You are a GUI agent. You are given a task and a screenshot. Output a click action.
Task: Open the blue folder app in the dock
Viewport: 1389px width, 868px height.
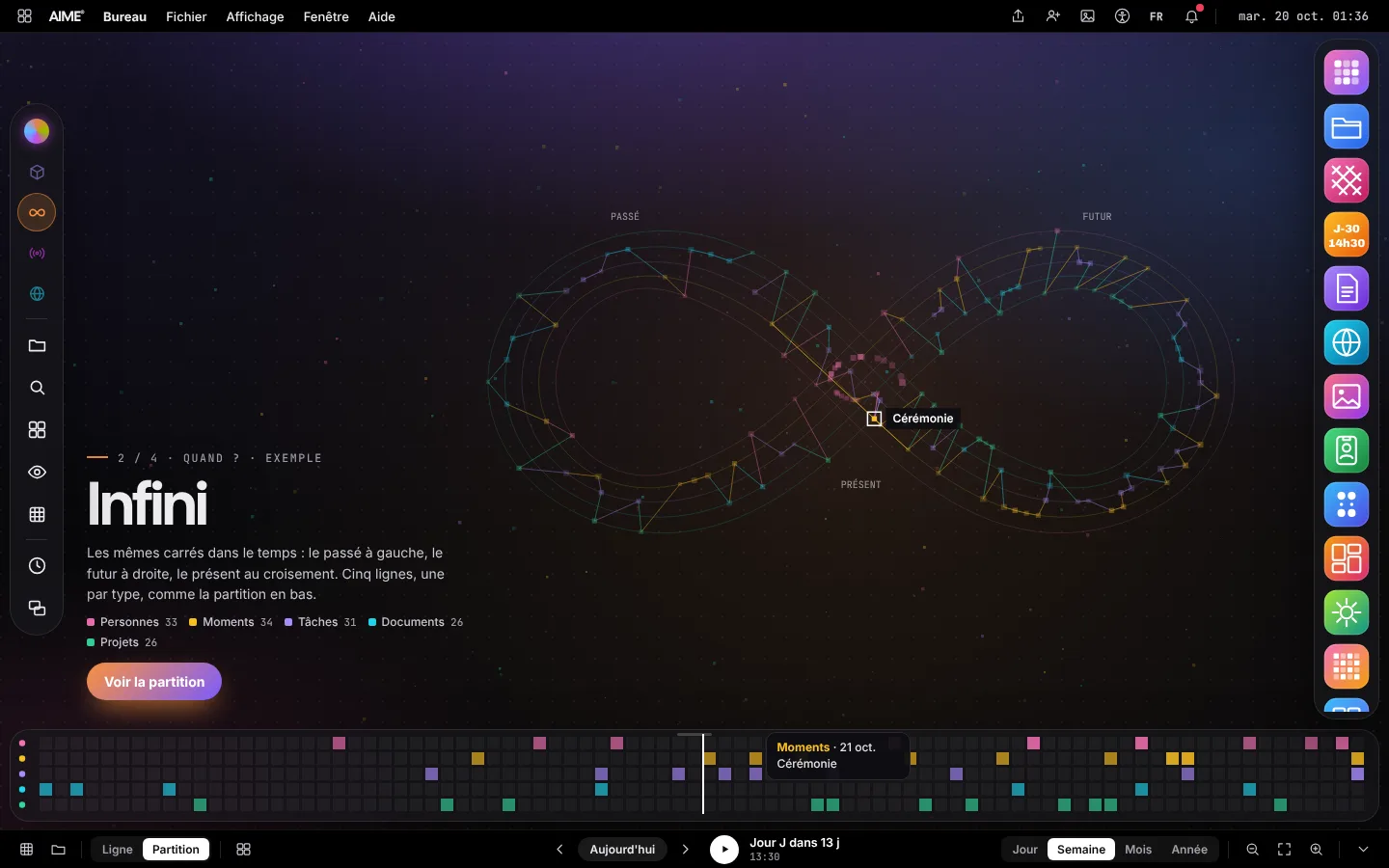click(1347, 126)
